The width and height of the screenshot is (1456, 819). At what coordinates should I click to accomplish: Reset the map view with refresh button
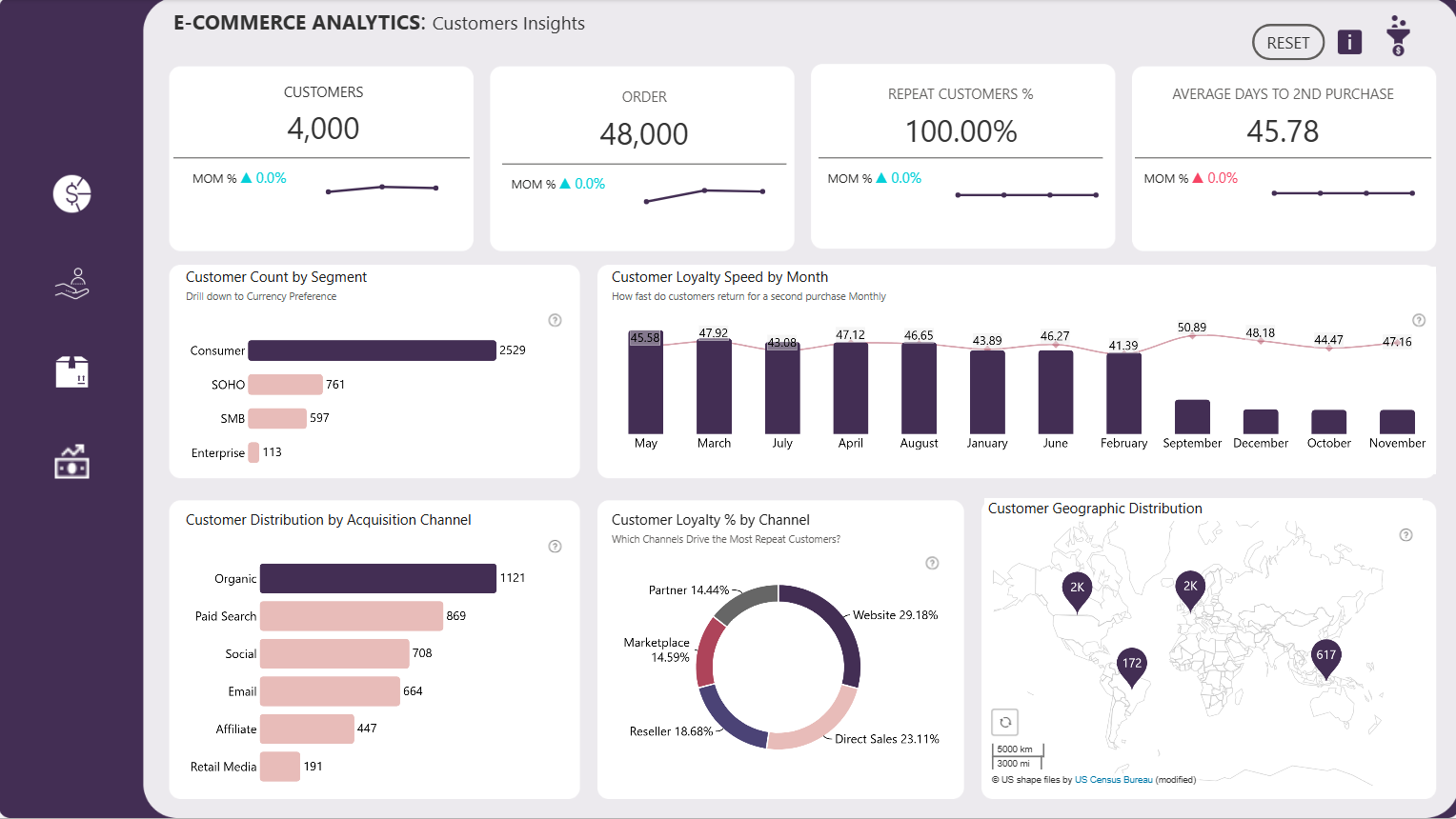[1005, 722]
